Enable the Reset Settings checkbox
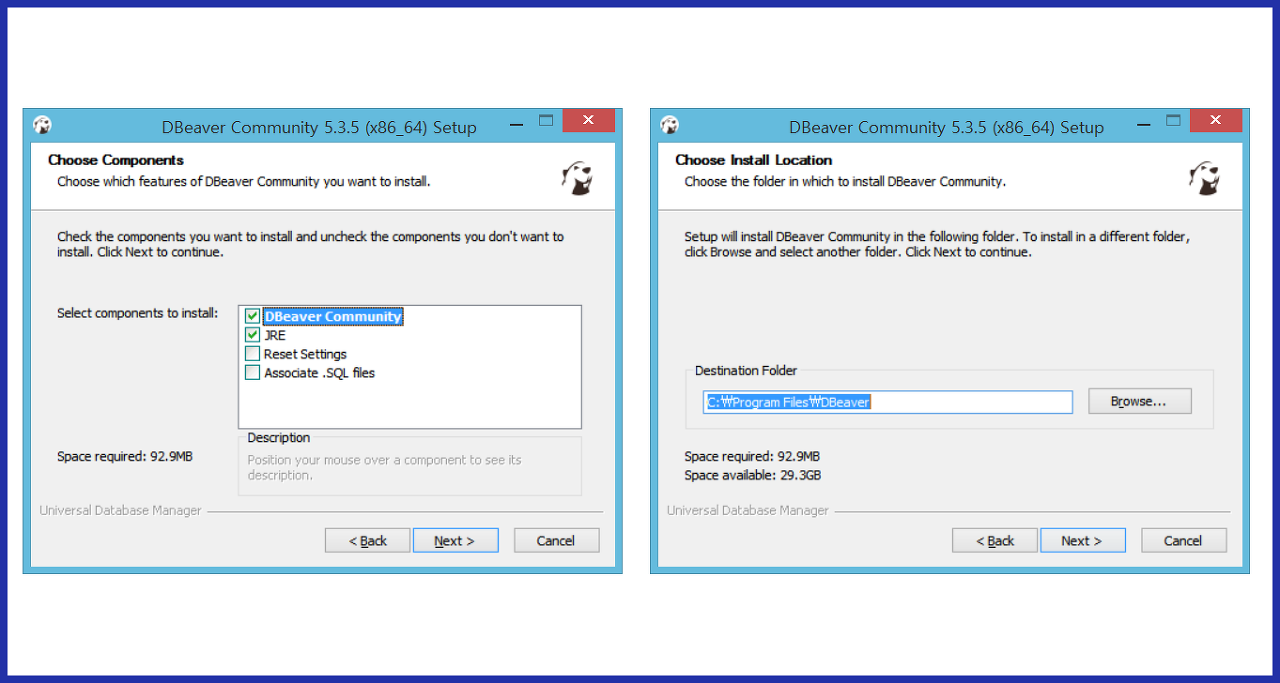This screenshot has height=683, width=1280. [252, 354]
